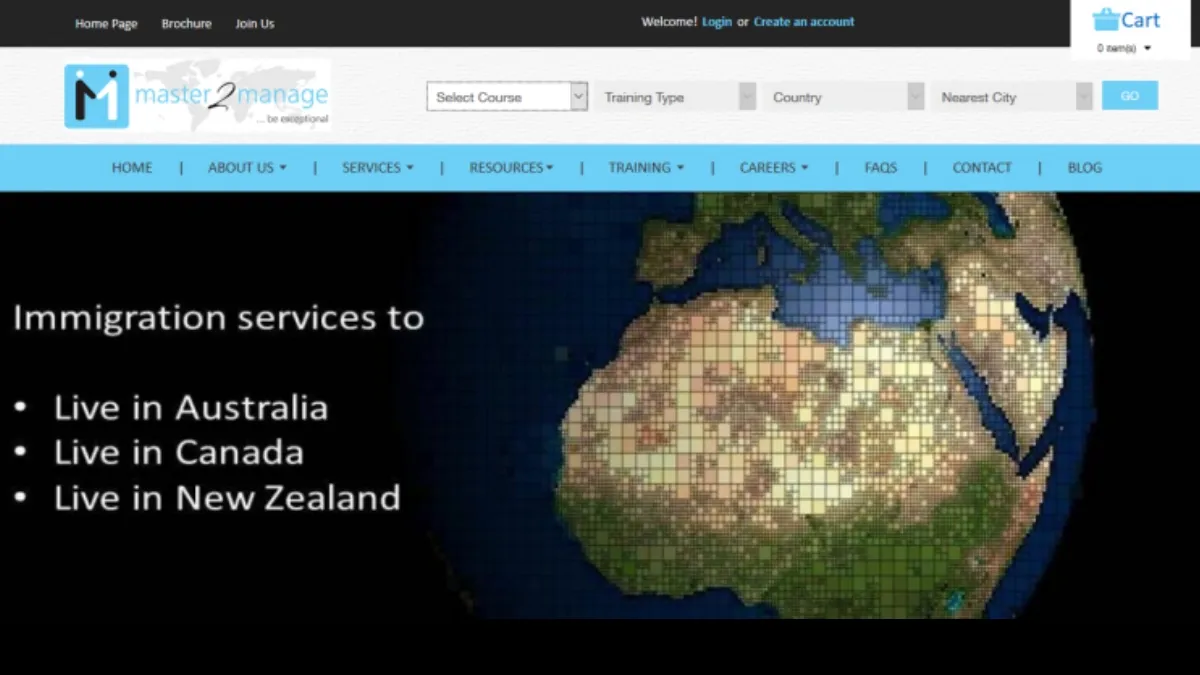
Task: Go to HOME in navigation bar
Action: click(x=132, y=168)
